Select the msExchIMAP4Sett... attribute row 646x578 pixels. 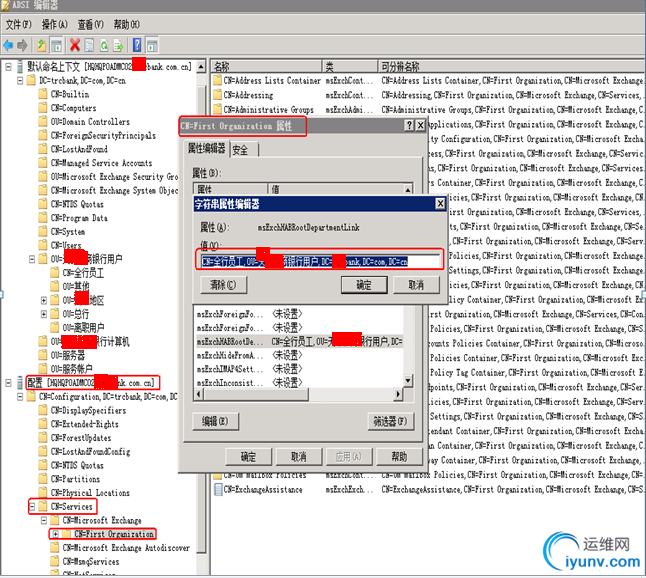click(x=299, y=369)
